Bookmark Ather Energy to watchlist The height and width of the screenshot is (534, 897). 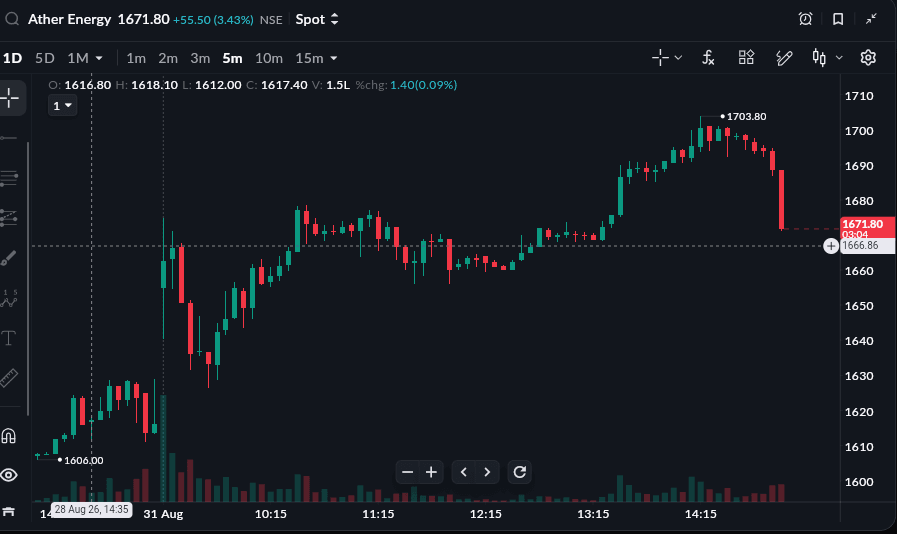pos(838,19)
